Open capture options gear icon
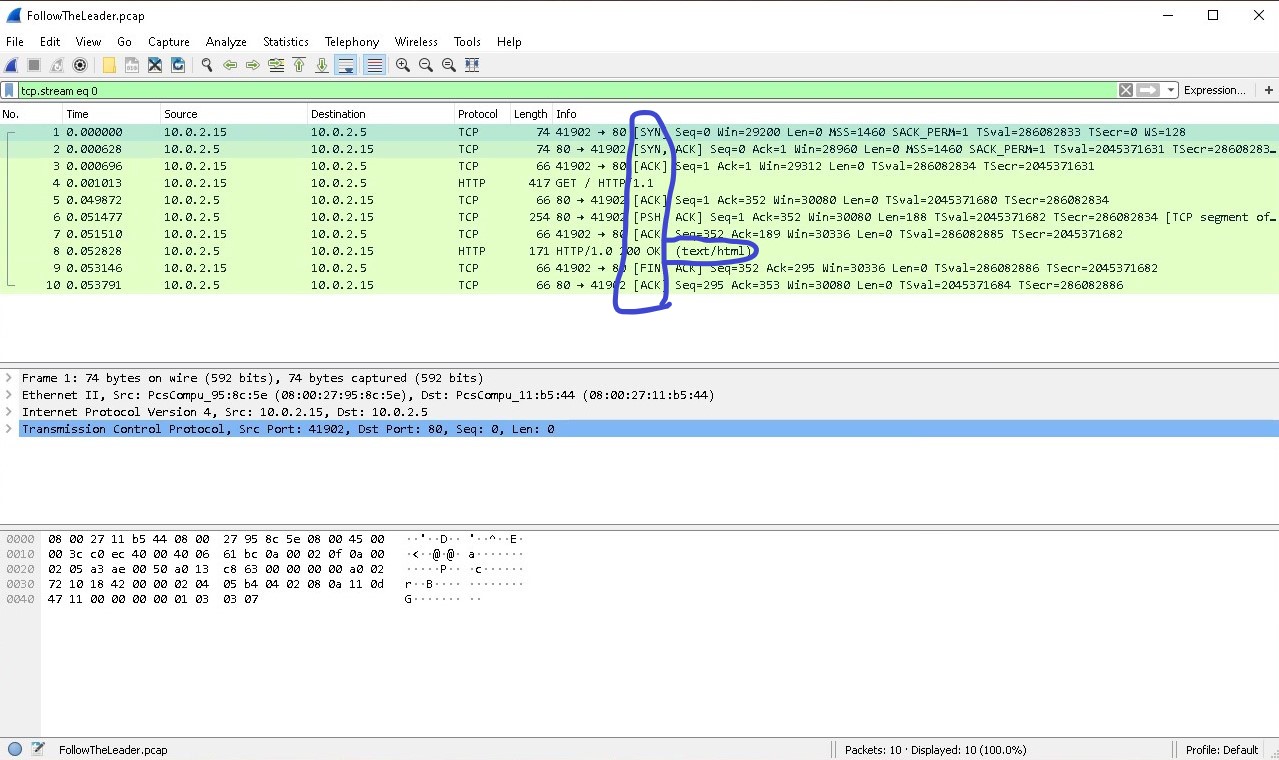This screenshot has height=760, width=1279. 80,65
